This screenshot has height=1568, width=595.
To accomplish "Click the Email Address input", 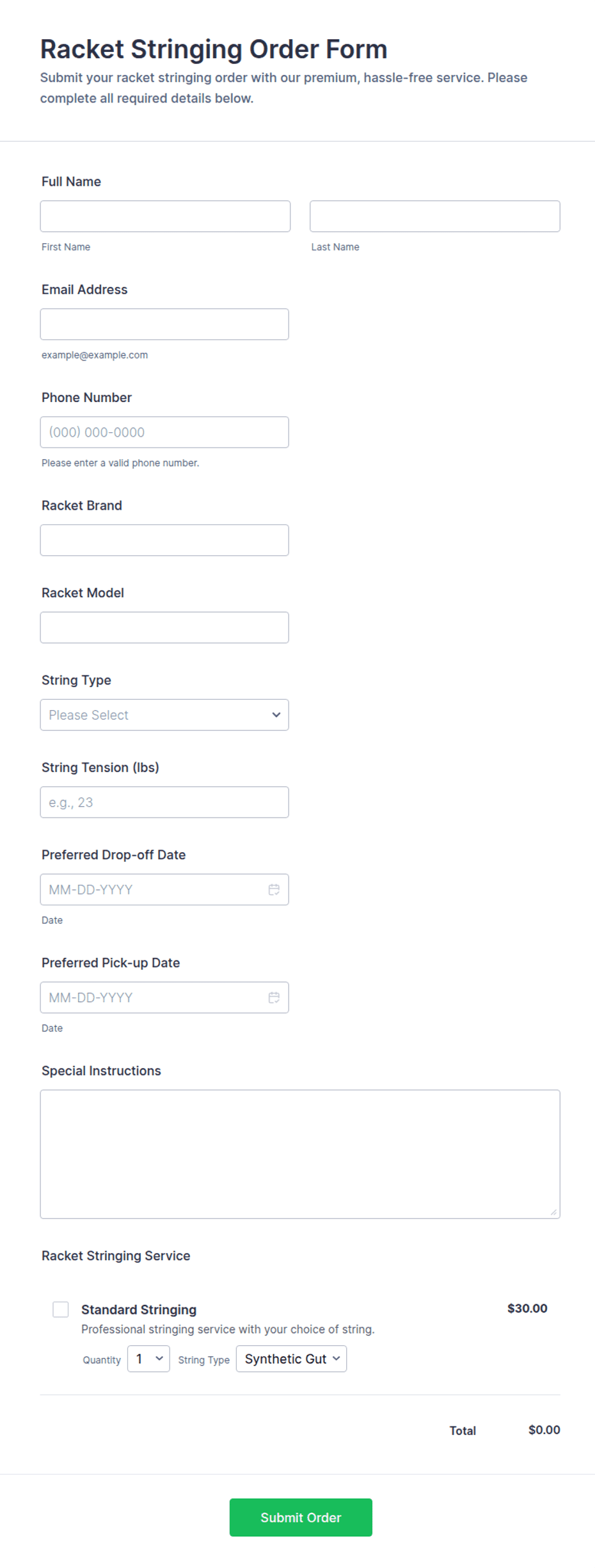I will 164,324.
